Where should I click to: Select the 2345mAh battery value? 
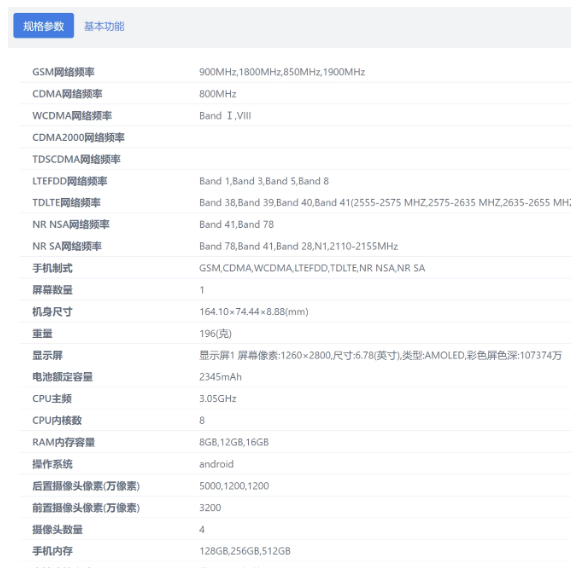pyautogui.click(x=221, y=377)
